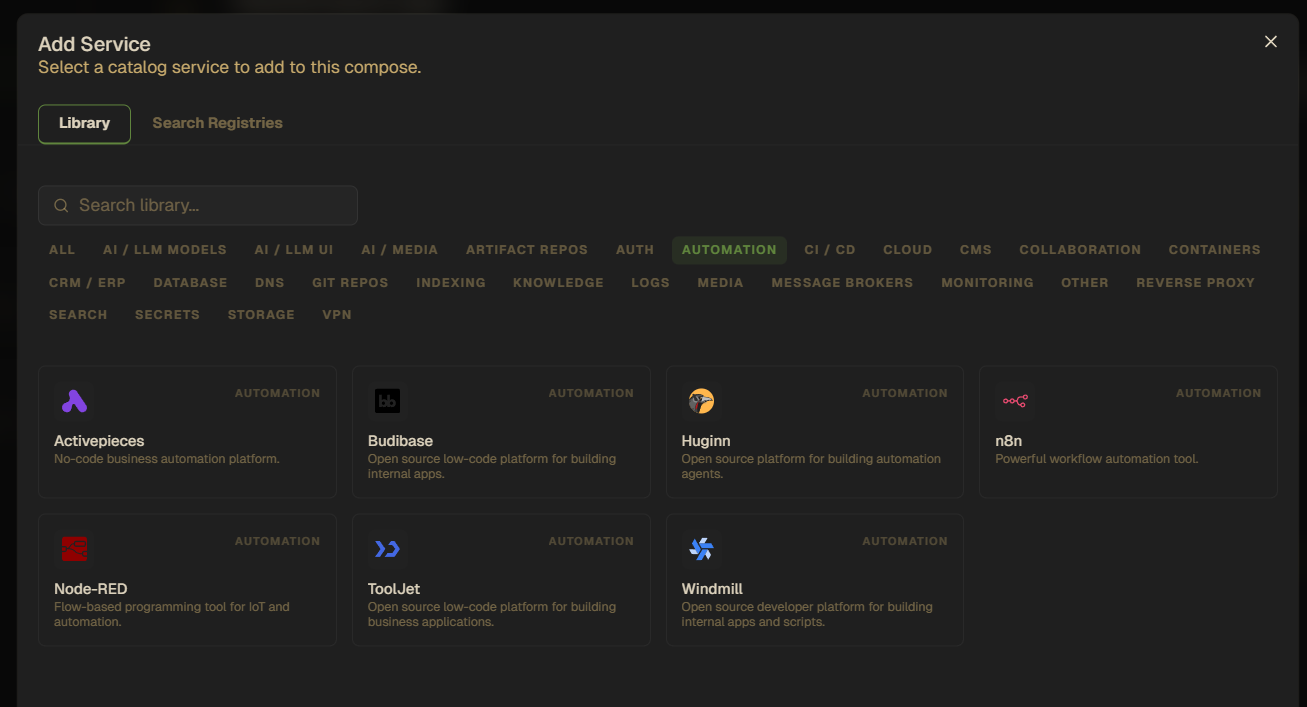1307x707 pixels.
Task: Filter by KNOWLEDGE category
Action: point(559,283)
